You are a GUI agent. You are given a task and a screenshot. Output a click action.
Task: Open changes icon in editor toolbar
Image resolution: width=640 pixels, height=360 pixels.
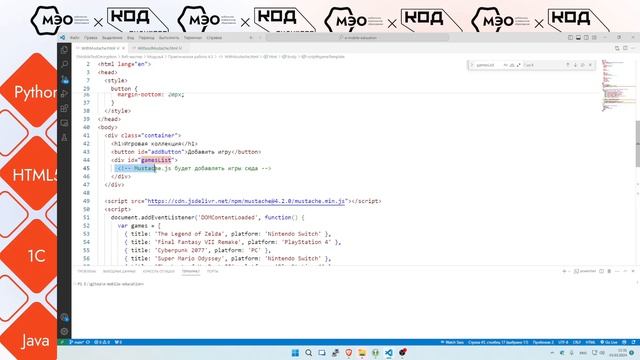[617, 48]
